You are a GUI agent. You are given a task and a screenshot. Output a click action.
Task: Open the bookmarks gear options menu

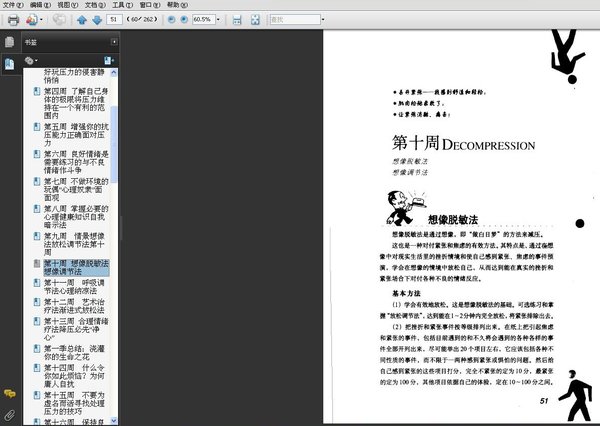tap(31, 60)
